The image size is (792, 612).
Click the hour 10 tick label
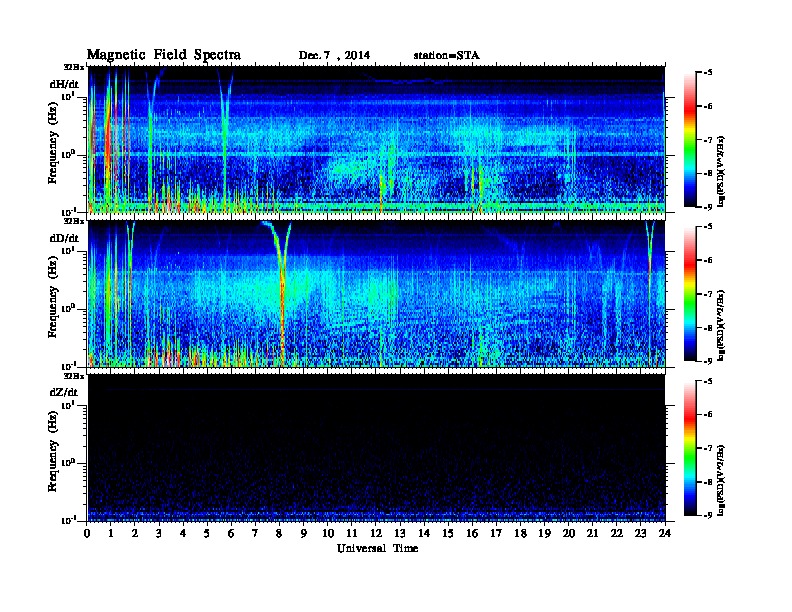coord(328,533)
